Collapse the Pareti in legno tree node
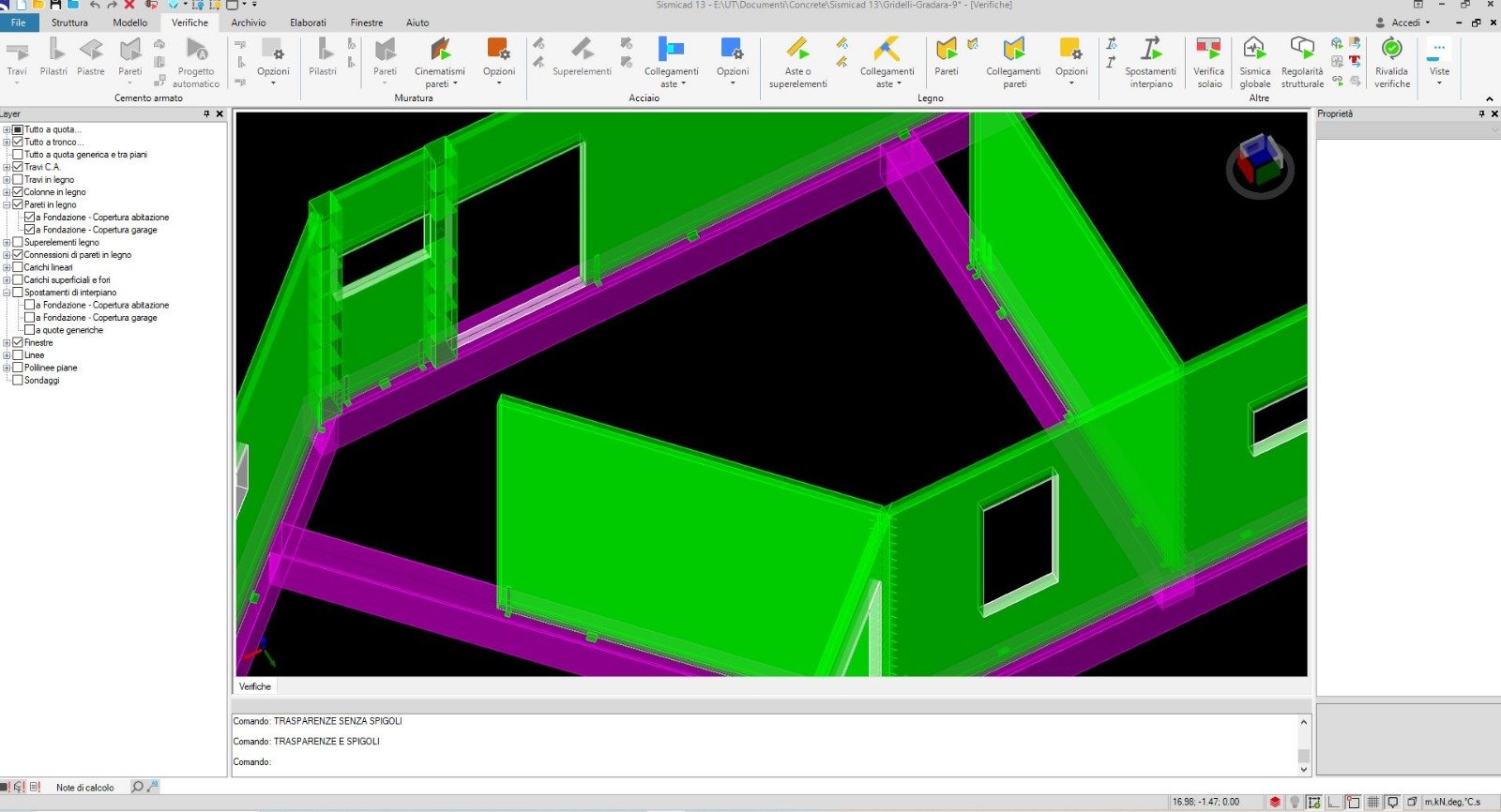1501x812 pixels. tap(7, 204)
